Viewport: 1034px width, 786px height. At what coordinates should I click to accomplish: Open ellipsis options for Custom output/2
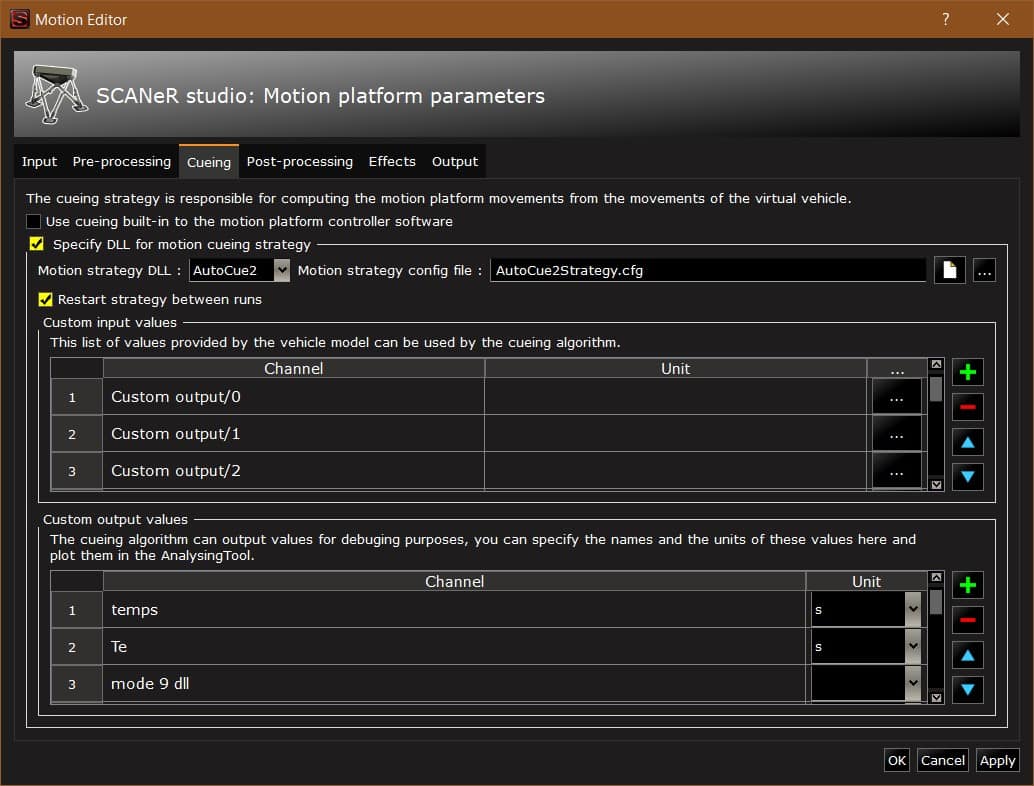point(896,471)
